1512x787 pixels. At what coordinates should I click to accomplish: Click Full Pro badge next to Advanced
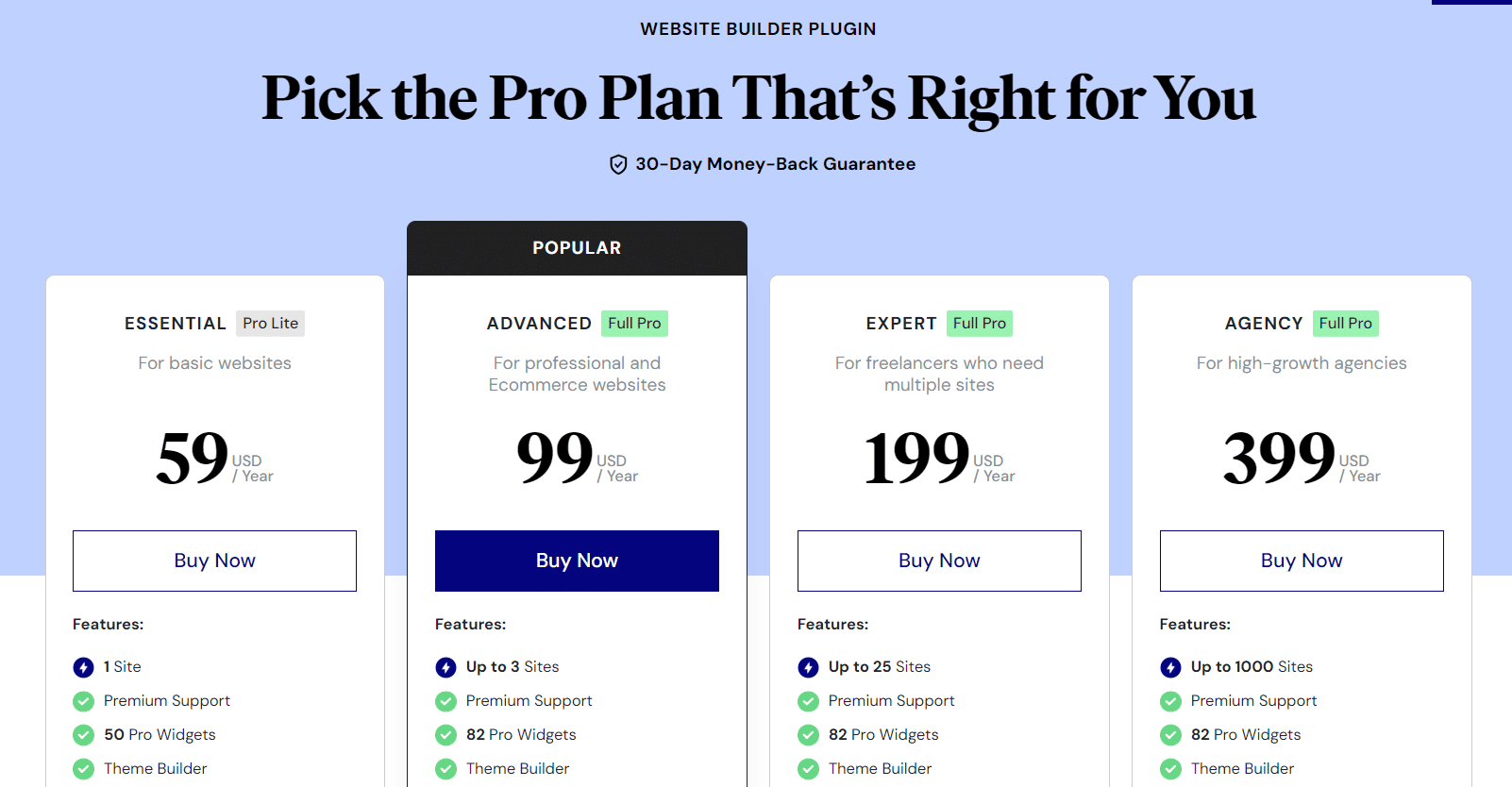click(634, 324)
